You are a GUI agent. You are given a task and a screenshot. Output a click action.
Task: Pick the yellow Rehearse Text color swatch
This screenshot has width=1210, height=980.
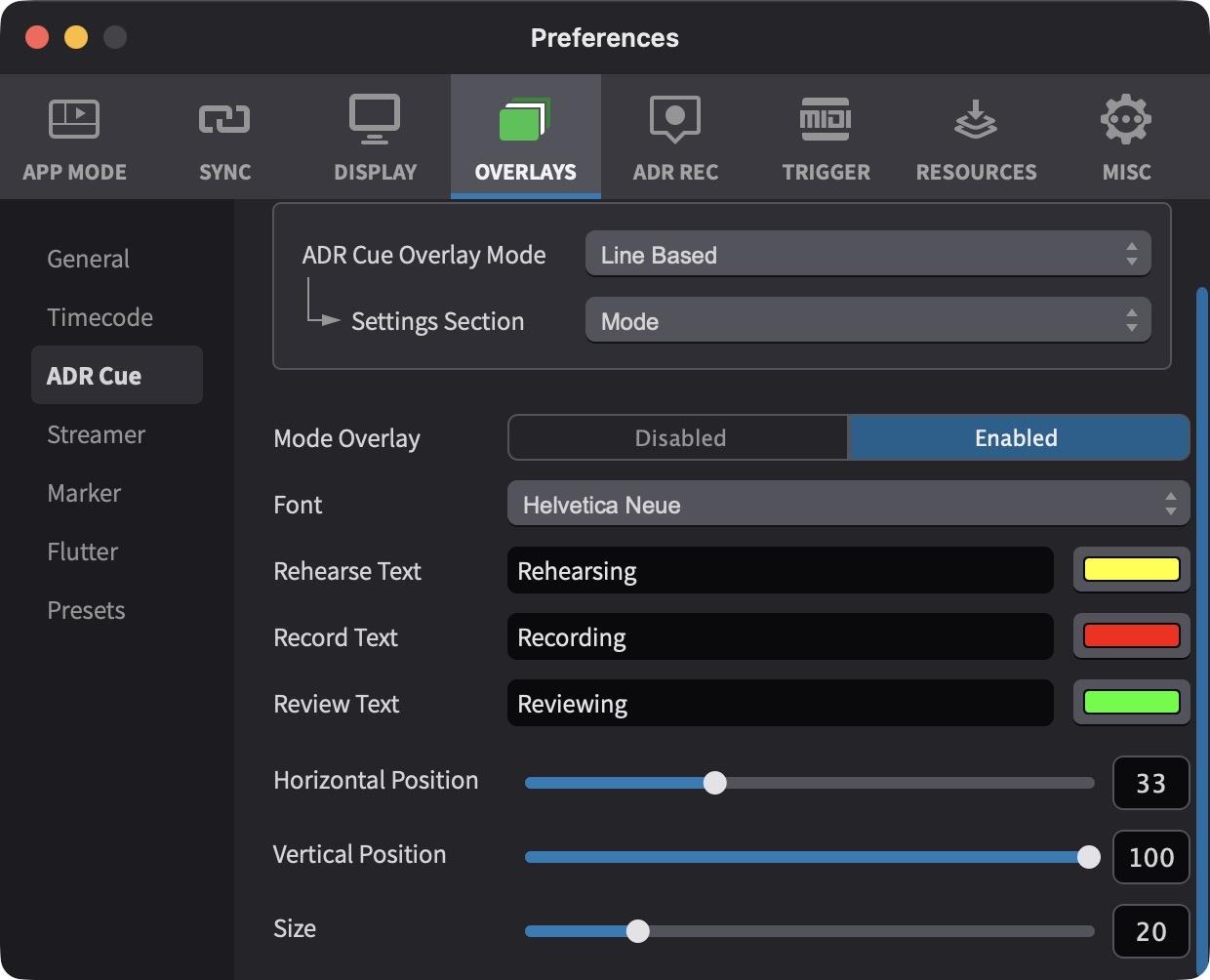(x=1132, y=570)
